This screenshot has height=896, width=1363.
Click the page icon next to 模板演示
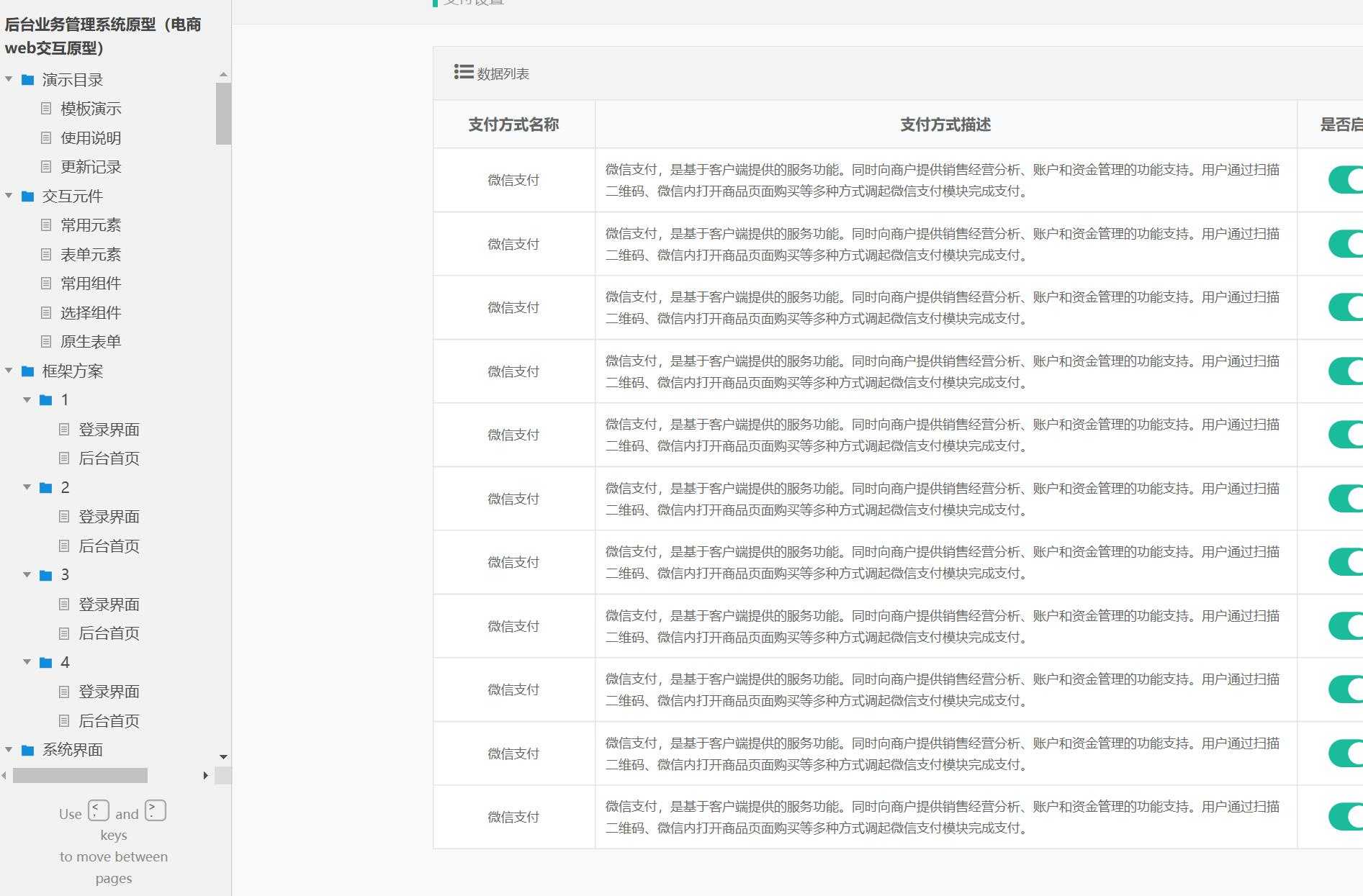(47, 108)
